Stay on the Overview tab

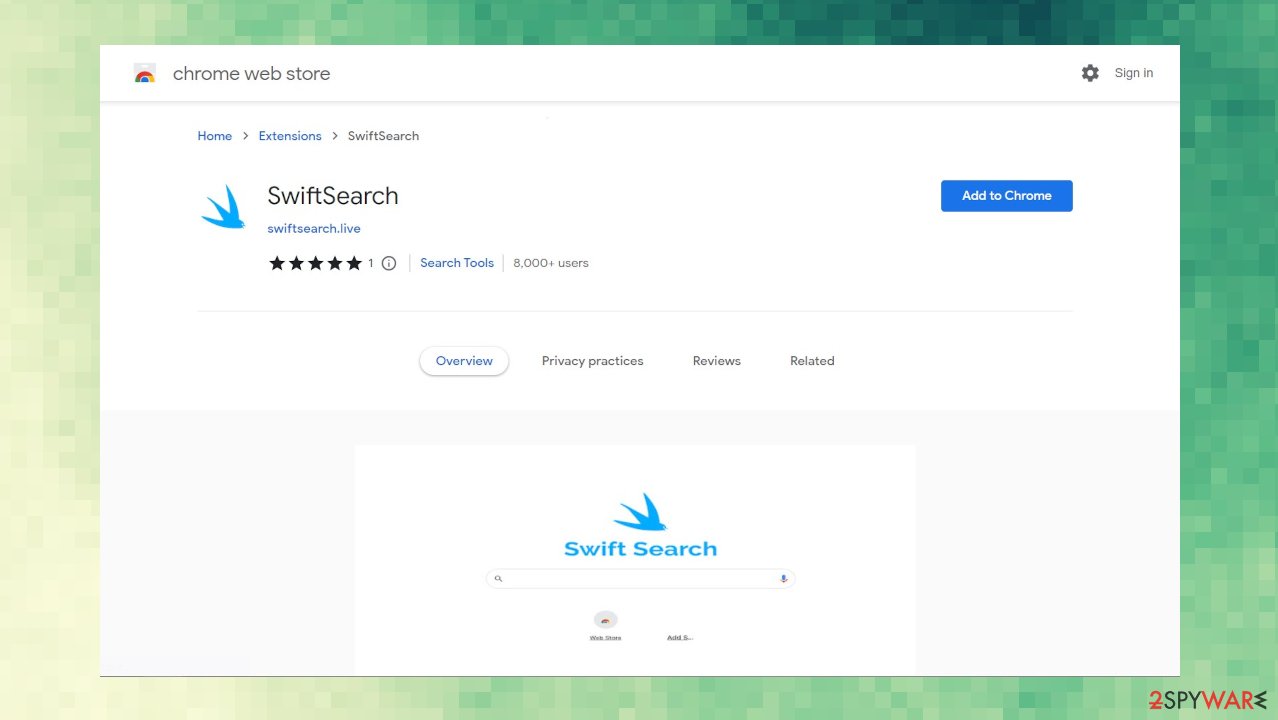(x=463, y=360)
